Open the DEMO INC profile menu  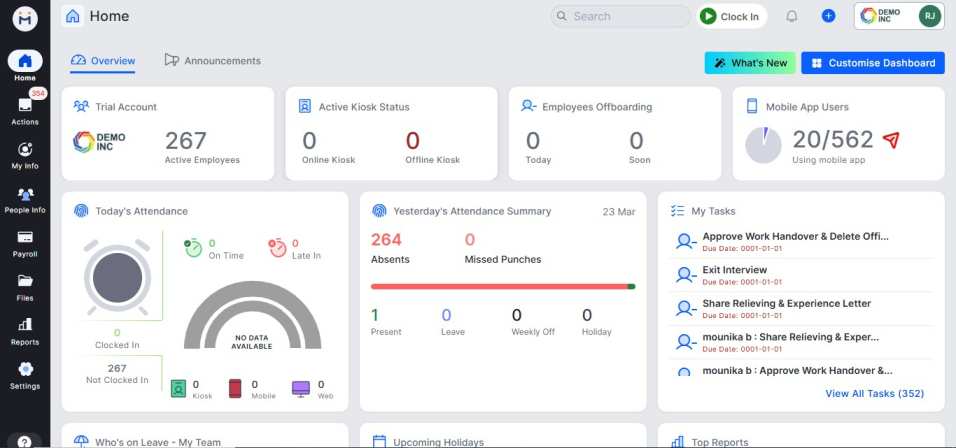900,16
